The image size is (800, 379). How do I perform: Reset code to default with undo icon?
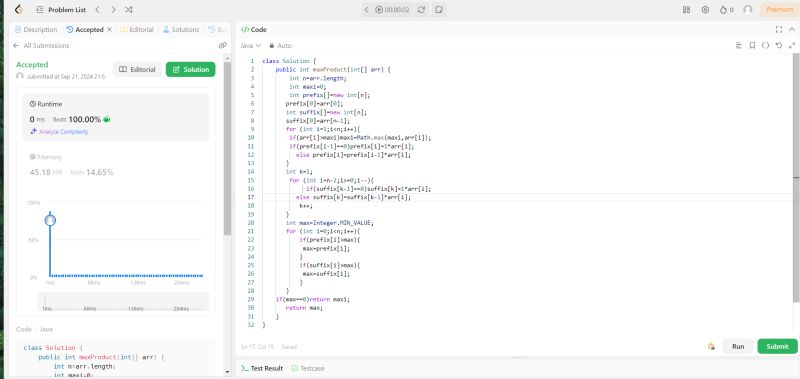(779, 45)
